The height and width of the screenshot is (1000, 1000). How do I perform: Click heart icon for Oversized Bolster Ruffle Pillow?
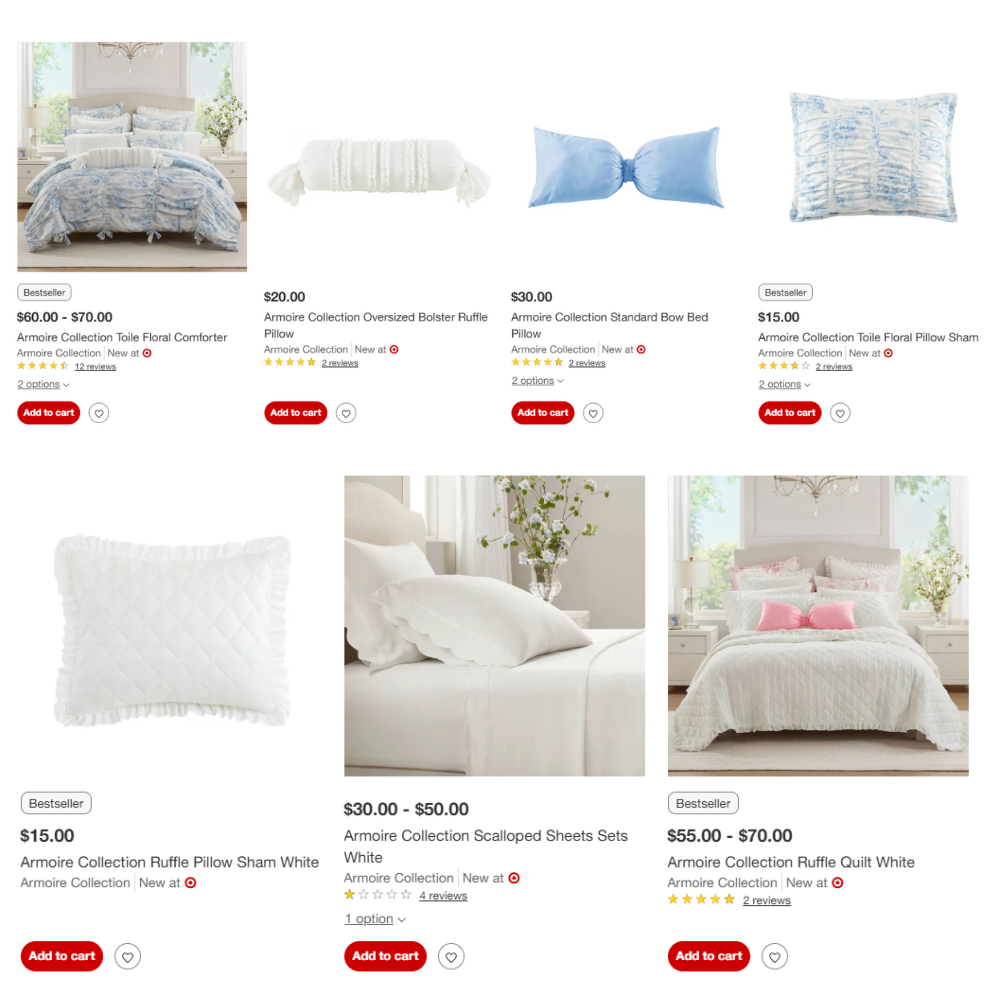click(x=346, y=413)
